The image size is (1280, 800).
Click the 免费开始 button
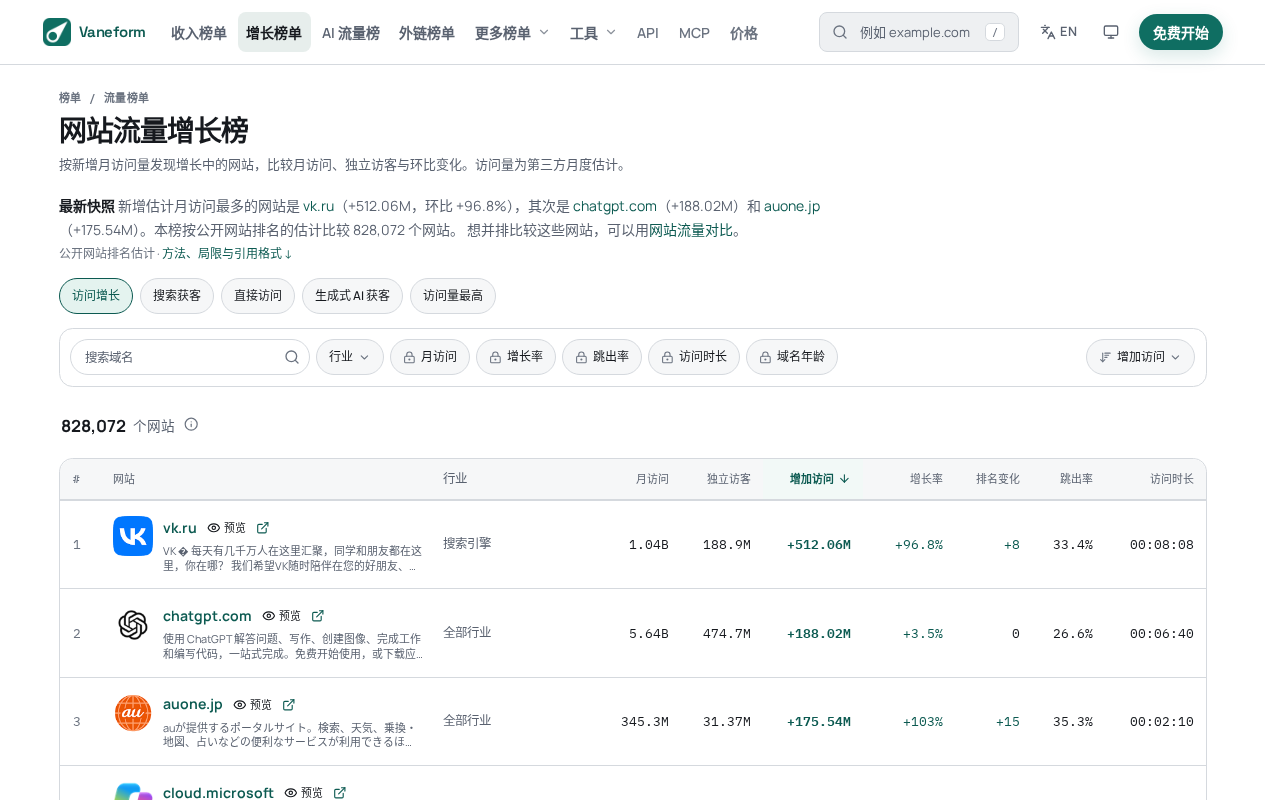pyautogui.click(x=1181, y=32)
